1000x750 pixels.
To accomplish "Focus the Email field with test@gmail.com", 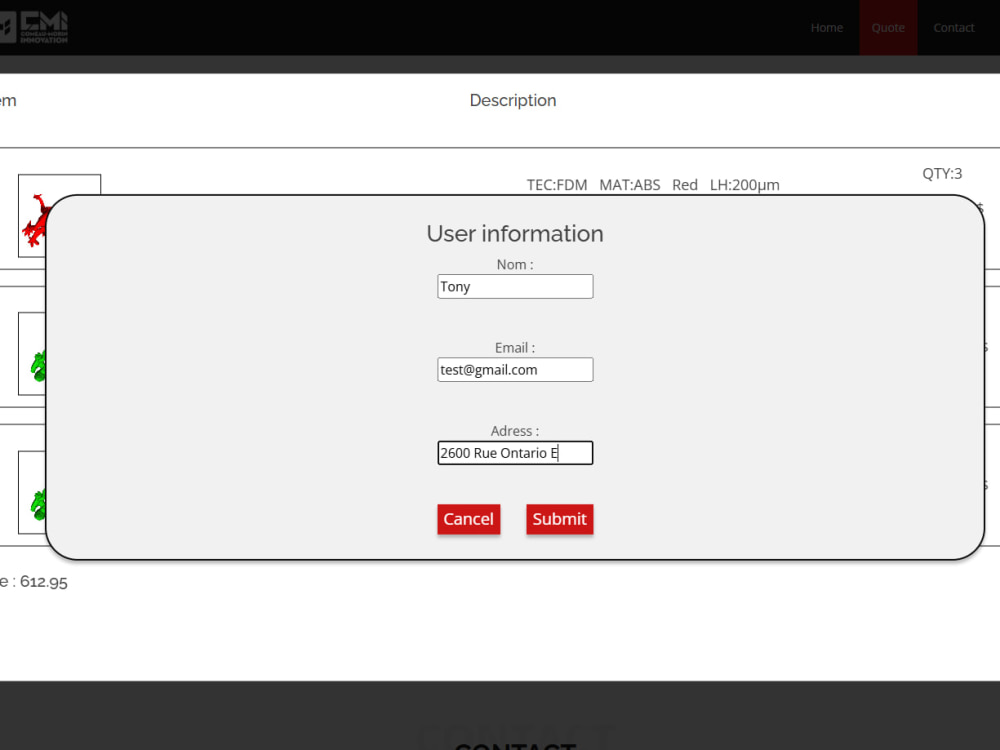I will [515, 369].
